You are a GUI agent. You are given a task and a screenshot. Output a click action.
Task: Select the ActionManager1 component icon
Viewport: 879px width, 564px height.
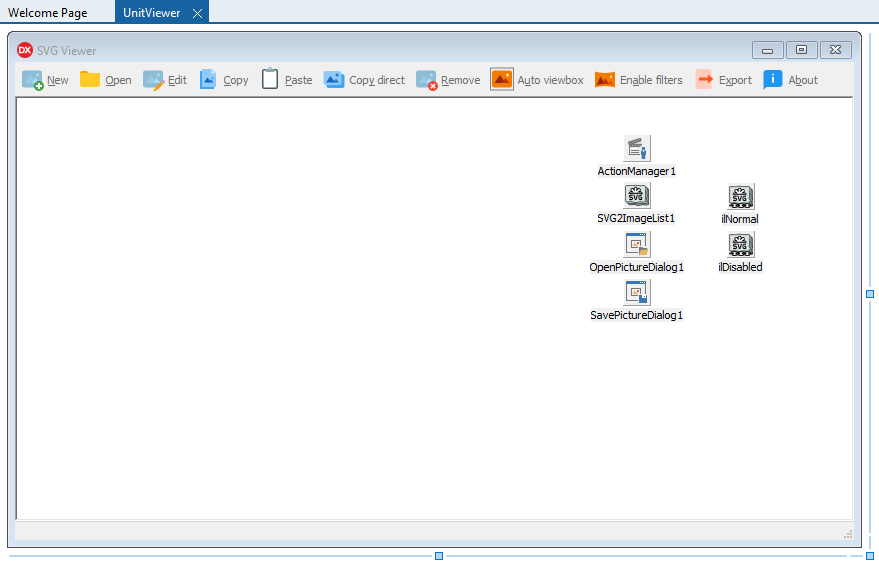pos(637,149)
